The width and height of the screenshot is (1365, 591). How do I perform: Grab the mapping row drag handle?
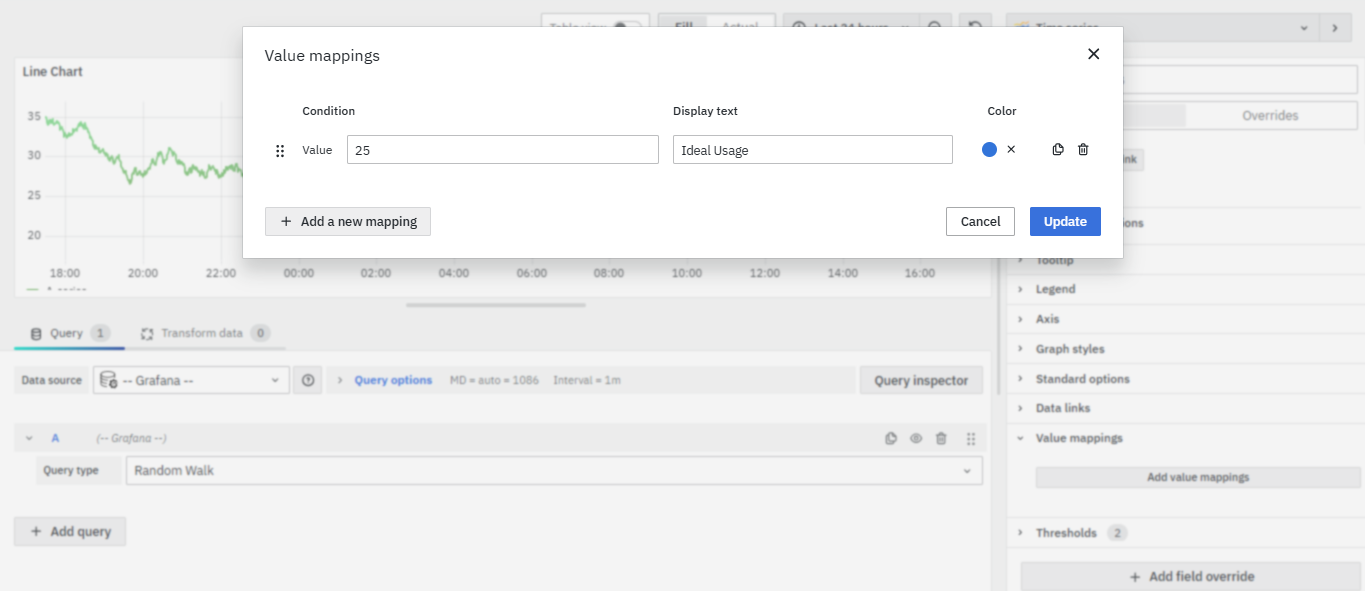tap(280, 151)
